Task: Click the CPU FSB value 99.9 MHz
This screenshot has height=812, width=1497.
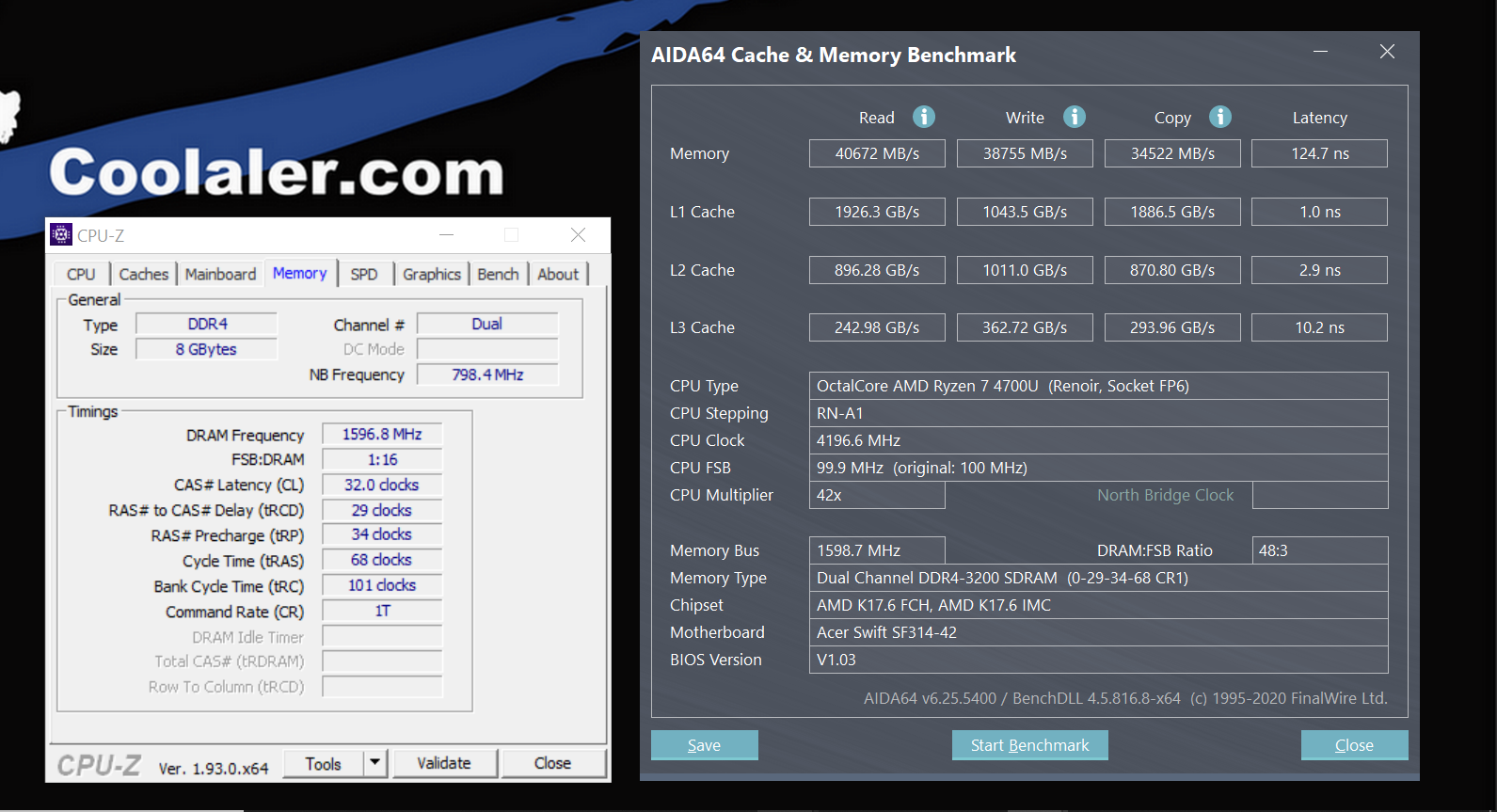Action: click(x=1098, y=468)
